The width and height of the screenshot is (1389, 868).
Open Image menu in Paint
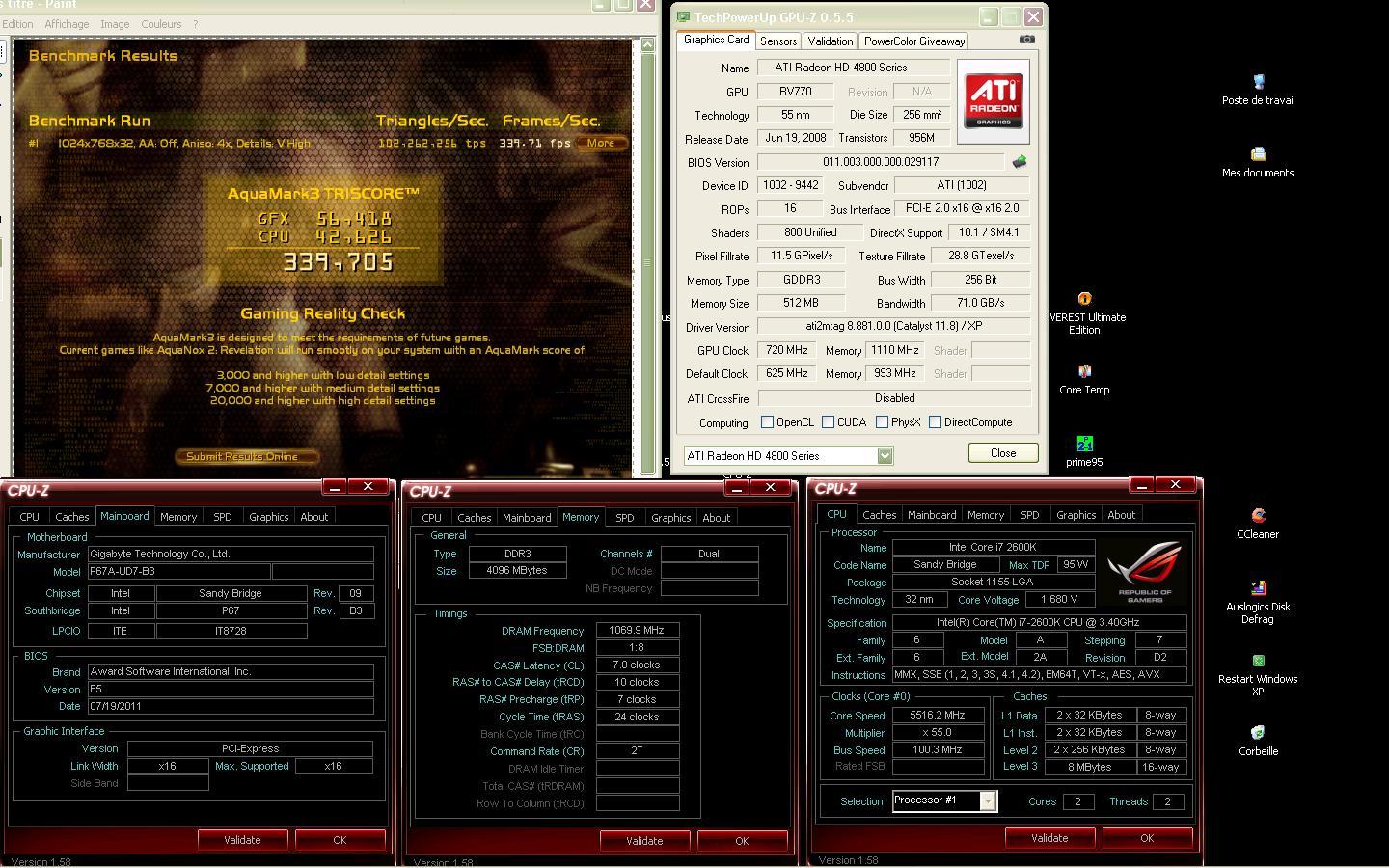(x=115, y=24)
